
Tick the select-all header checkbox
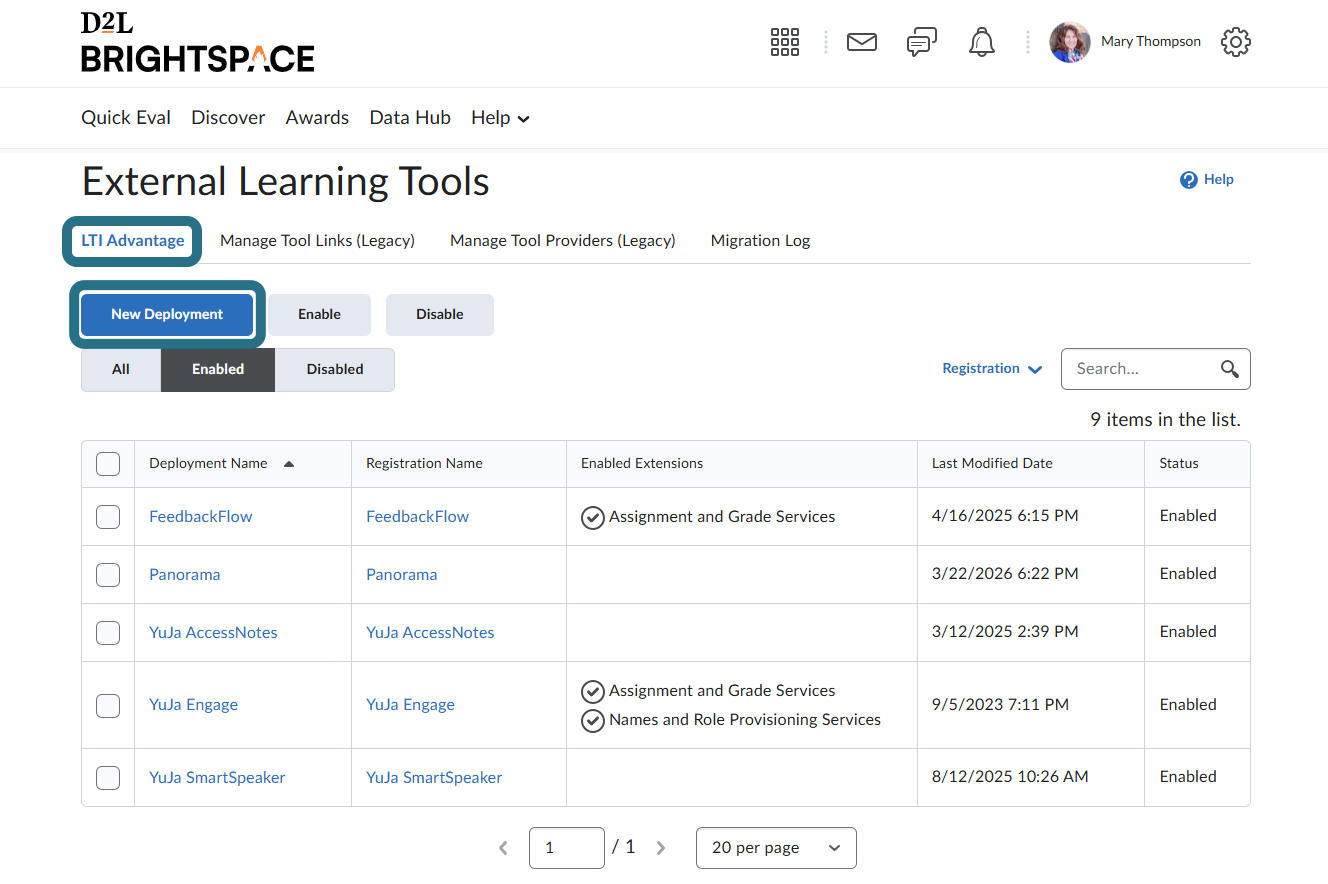pos(108,464)
